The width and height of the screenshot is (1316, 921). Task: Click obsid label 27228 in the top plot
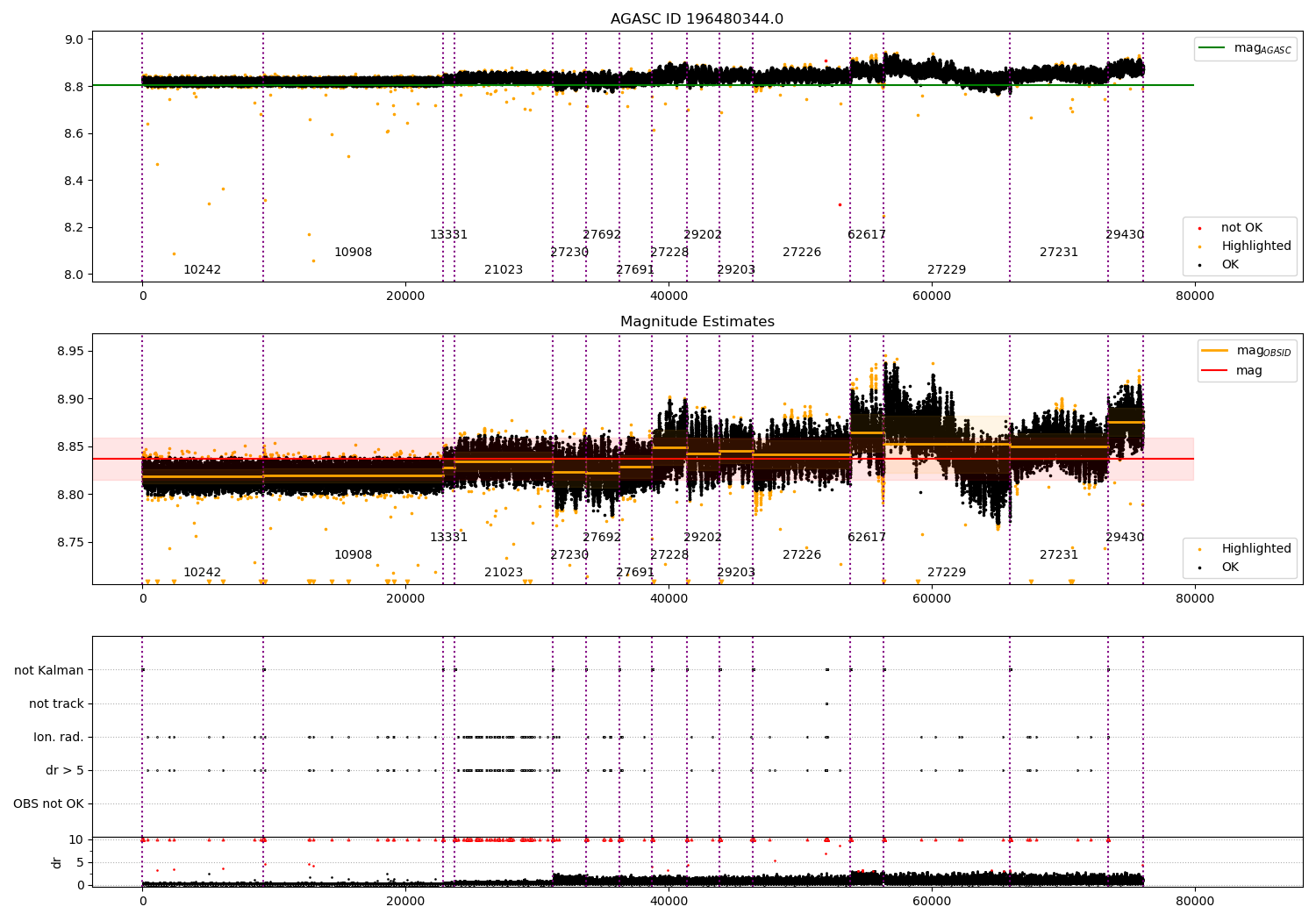point(669,253)
